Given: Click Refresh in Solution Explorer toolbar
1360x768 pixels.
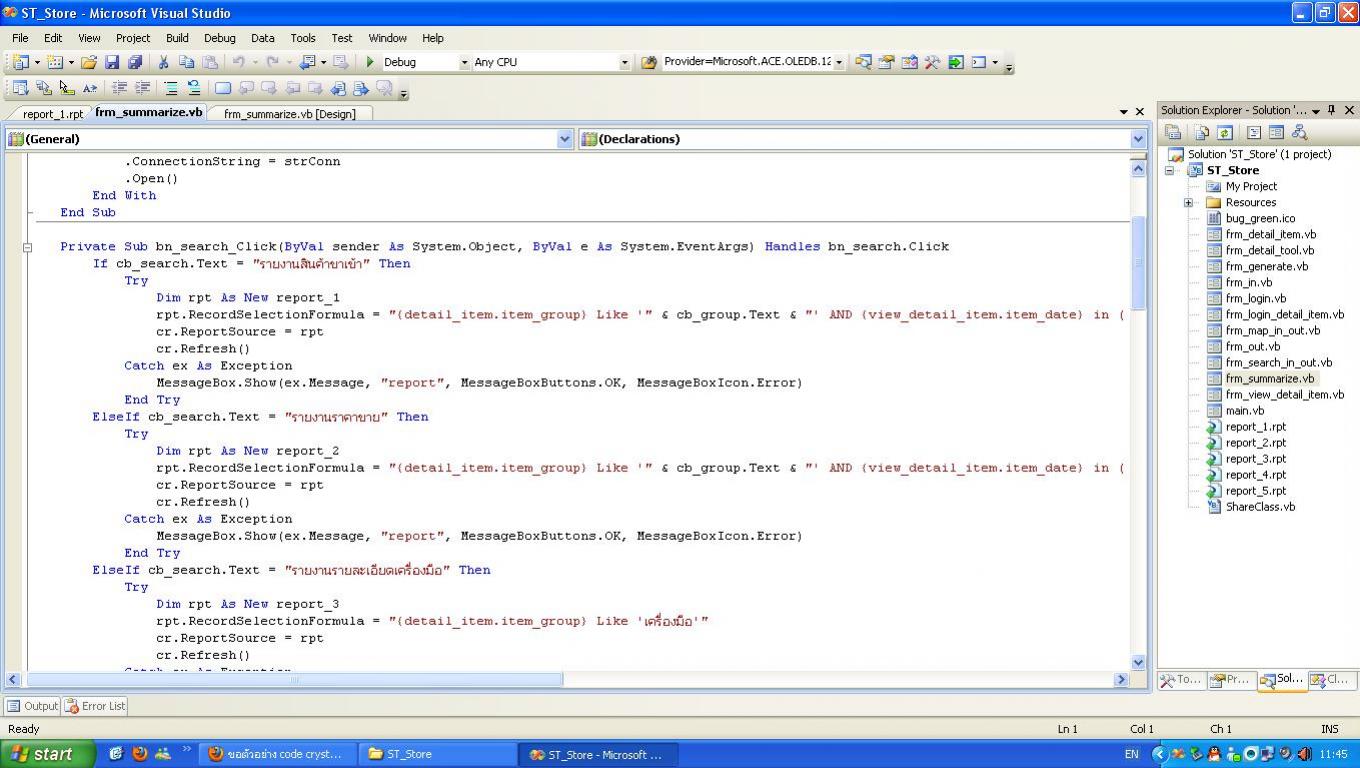Looking at the screenshot, I should click(1224, 132).
